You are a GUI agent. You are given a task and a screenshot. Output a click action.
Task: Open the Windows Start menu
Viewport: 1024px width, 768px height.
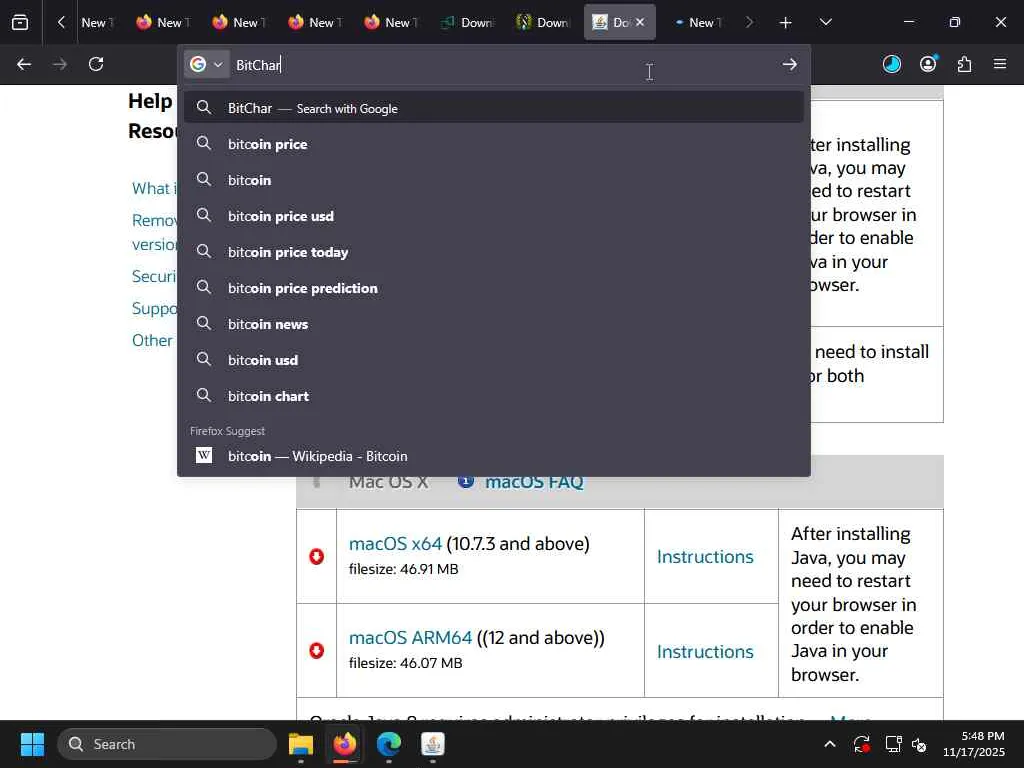pyautogui.click(x=32, y=744)
